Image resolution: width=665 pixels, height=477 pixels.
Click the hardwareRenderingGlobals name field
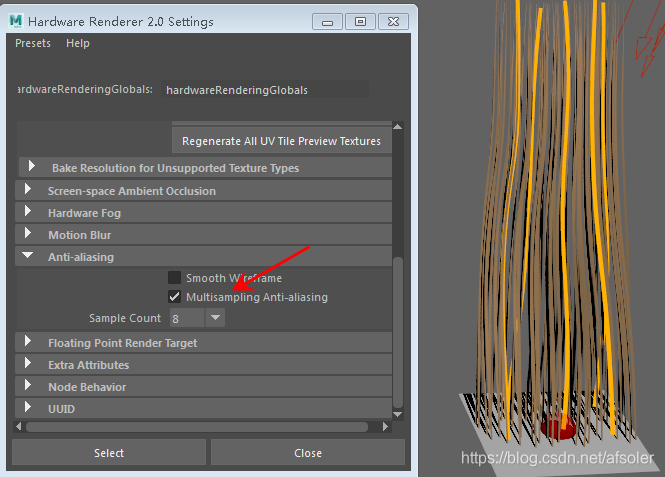(265, 90)
